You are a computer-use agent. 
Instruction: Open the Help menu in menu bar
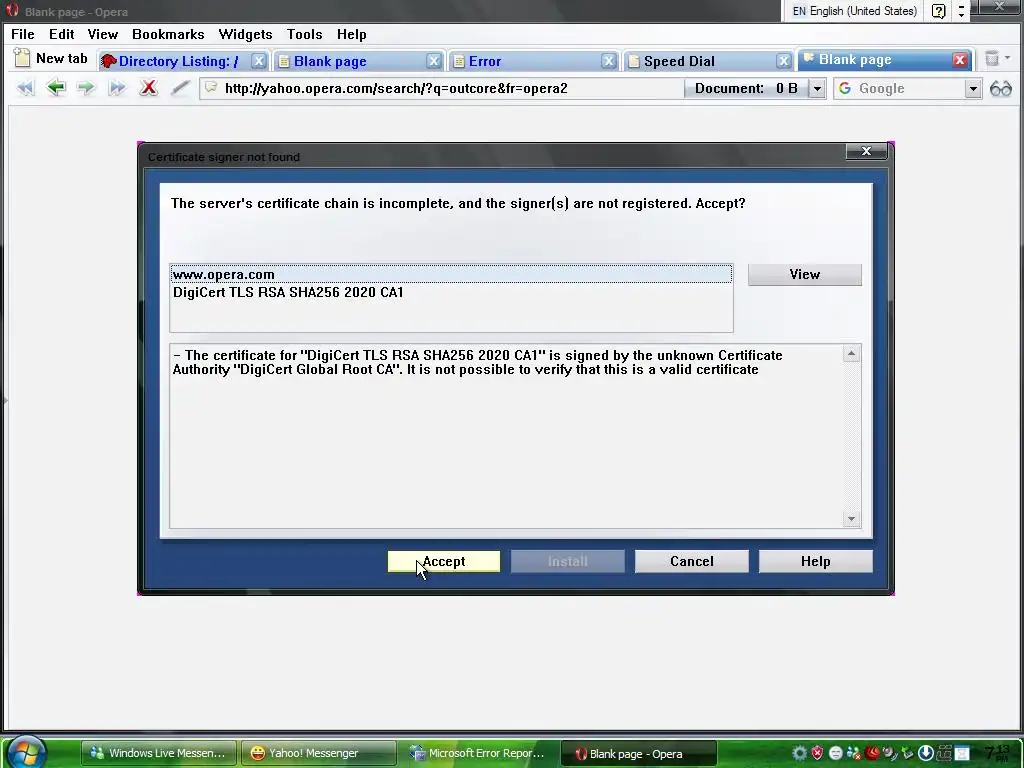pyautogui.click(x=351, y=34)
